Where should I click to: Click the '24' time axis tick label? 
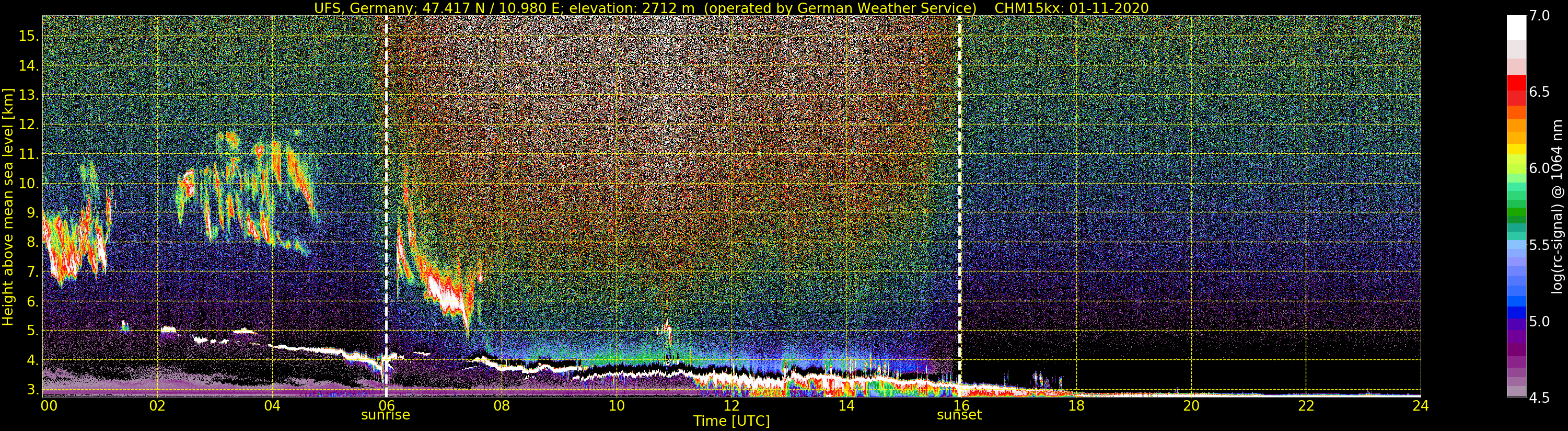point(1420,405)
